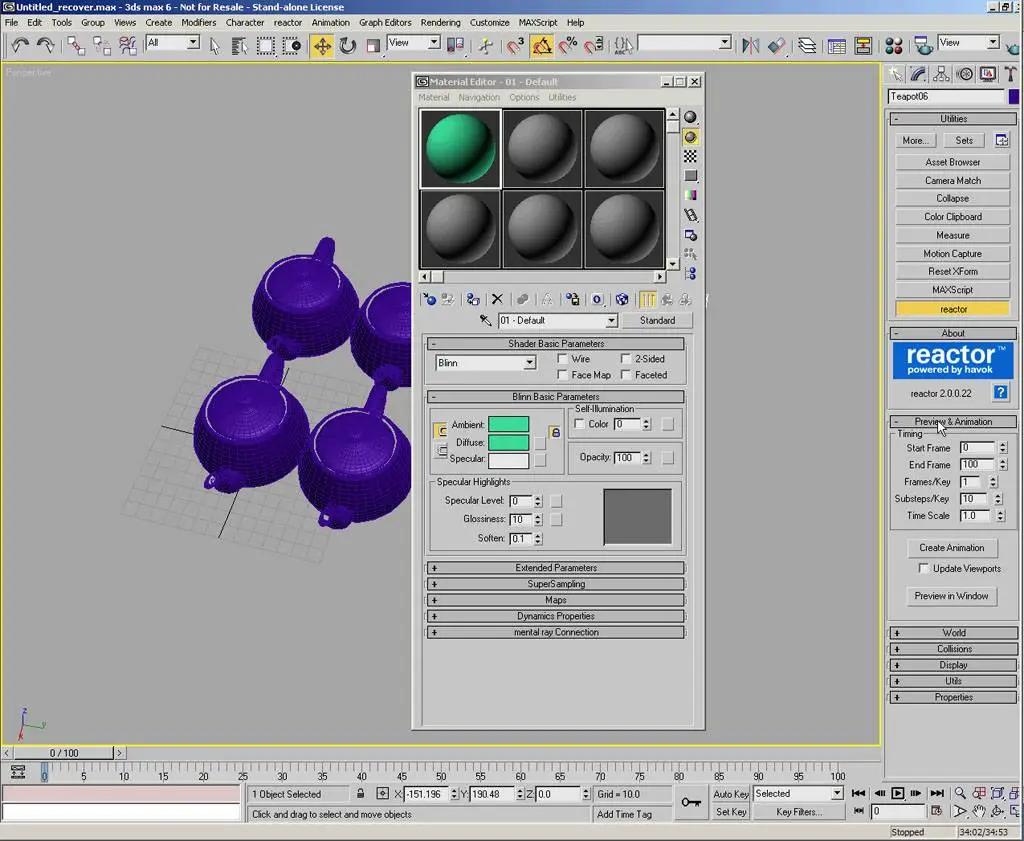Select the green material sample sphere

460,149
